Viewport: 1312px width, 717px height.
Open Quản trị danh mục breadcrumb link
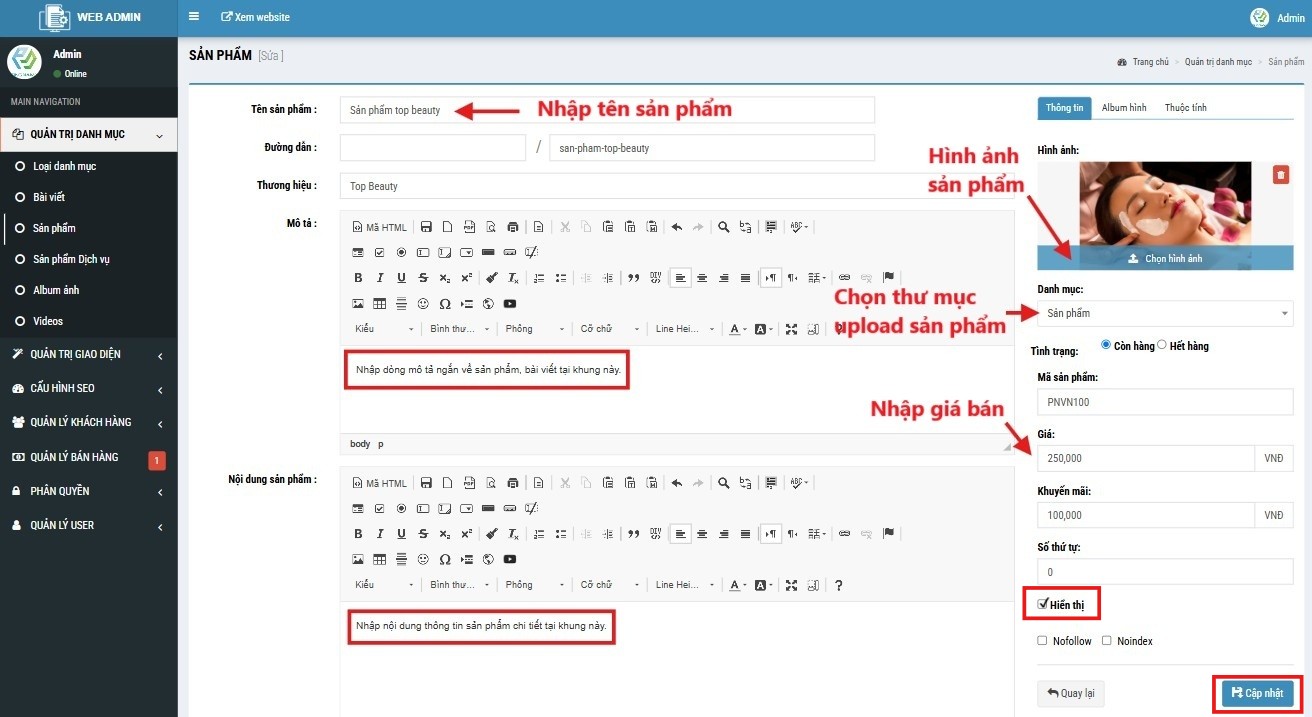click(x=1218, y=62)
